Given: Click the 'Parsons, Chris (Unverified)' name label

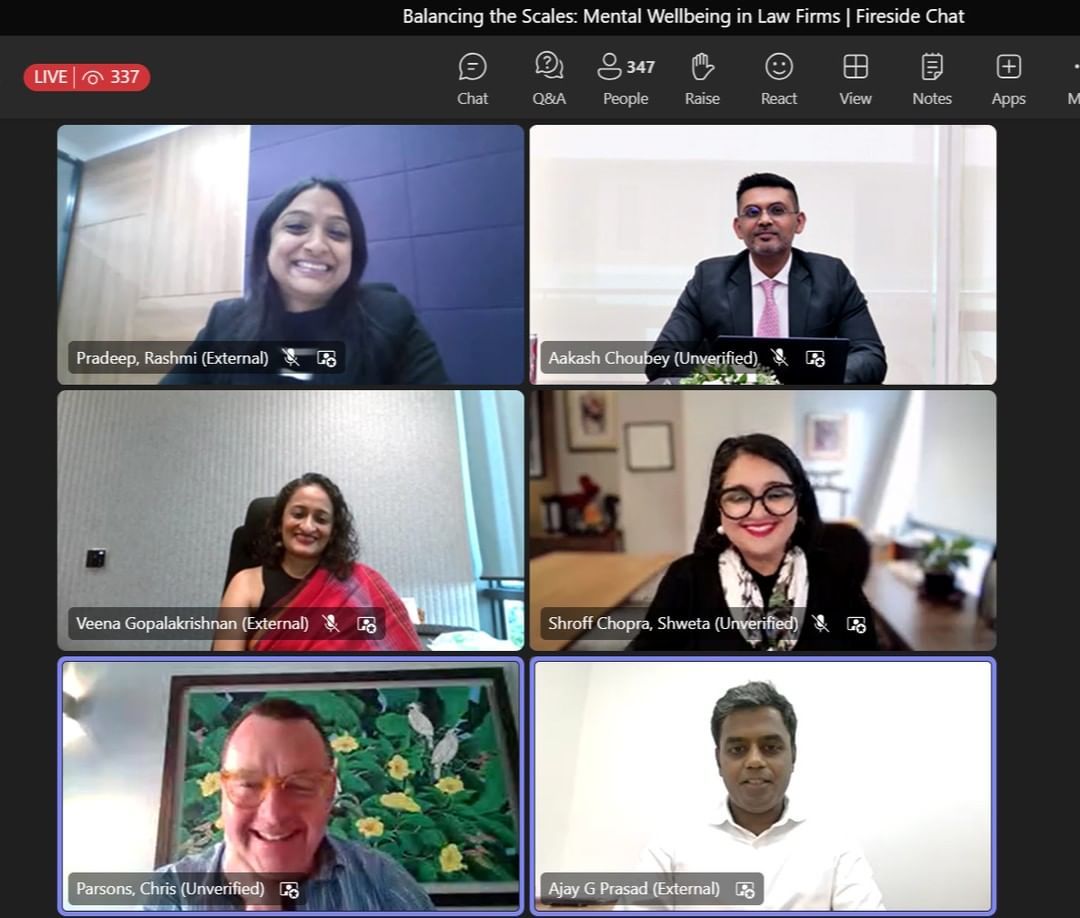Looking at the screenshot, I should point(170,889).
